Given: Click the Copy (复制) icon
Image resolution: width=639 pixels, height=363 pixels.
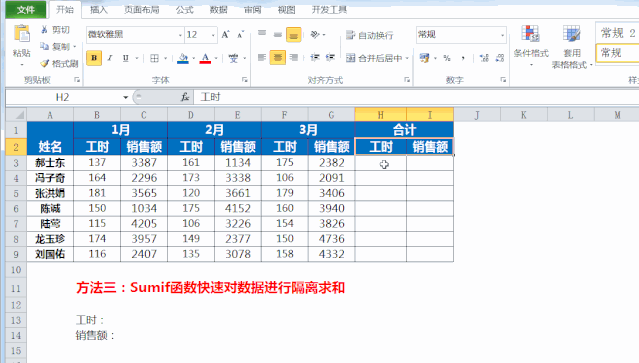Looking at the screenshot, I should 44,46.
